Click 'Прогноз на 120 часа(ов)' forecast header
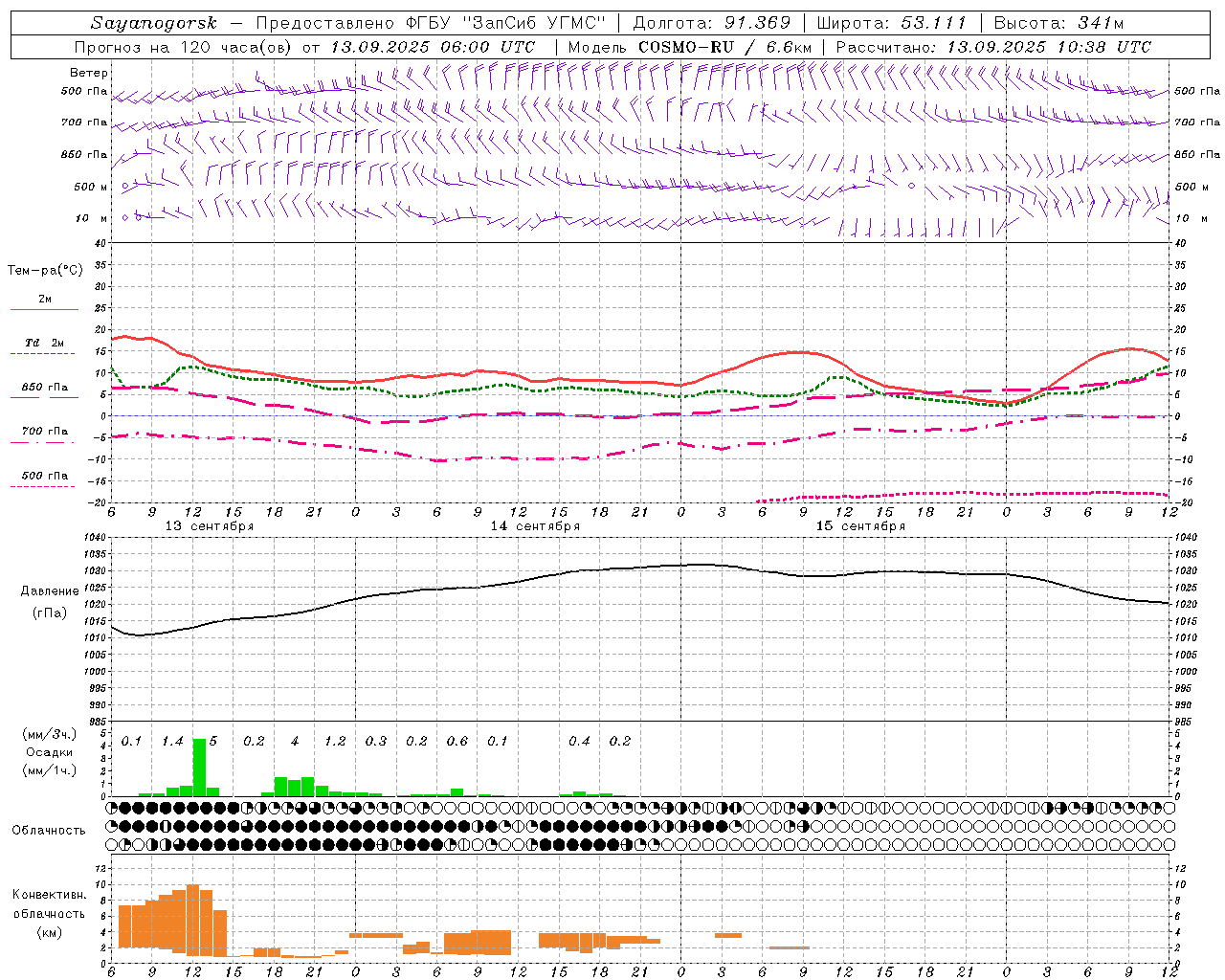Viewport: 1225px width, 980px height. pyautogui.click(x=184, y=47)
